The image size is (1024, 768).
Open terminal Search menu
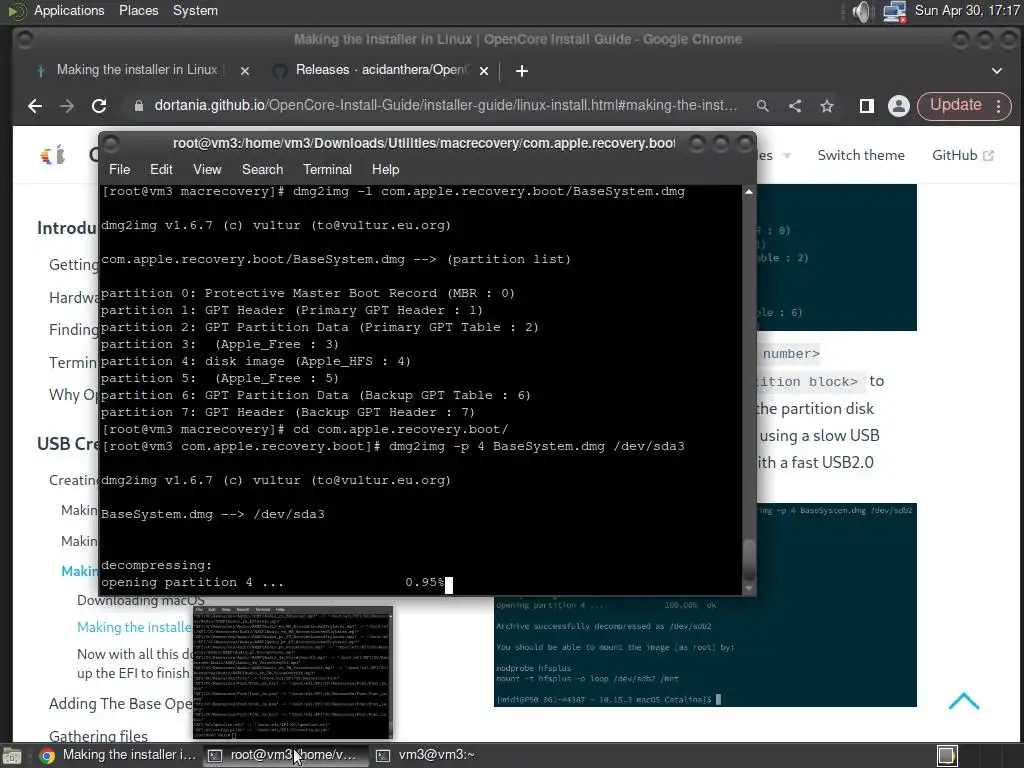coord(263,169)
